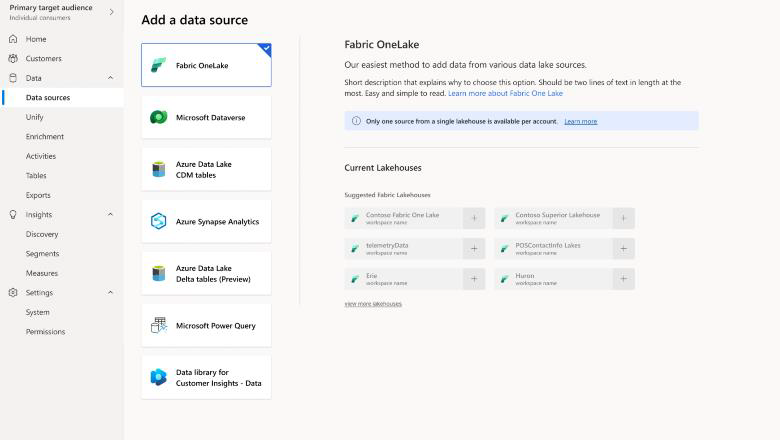780x440 pixels.
Task: Collapse the Data section chevron
Action: pyautogui.click(x=110, y=78)
